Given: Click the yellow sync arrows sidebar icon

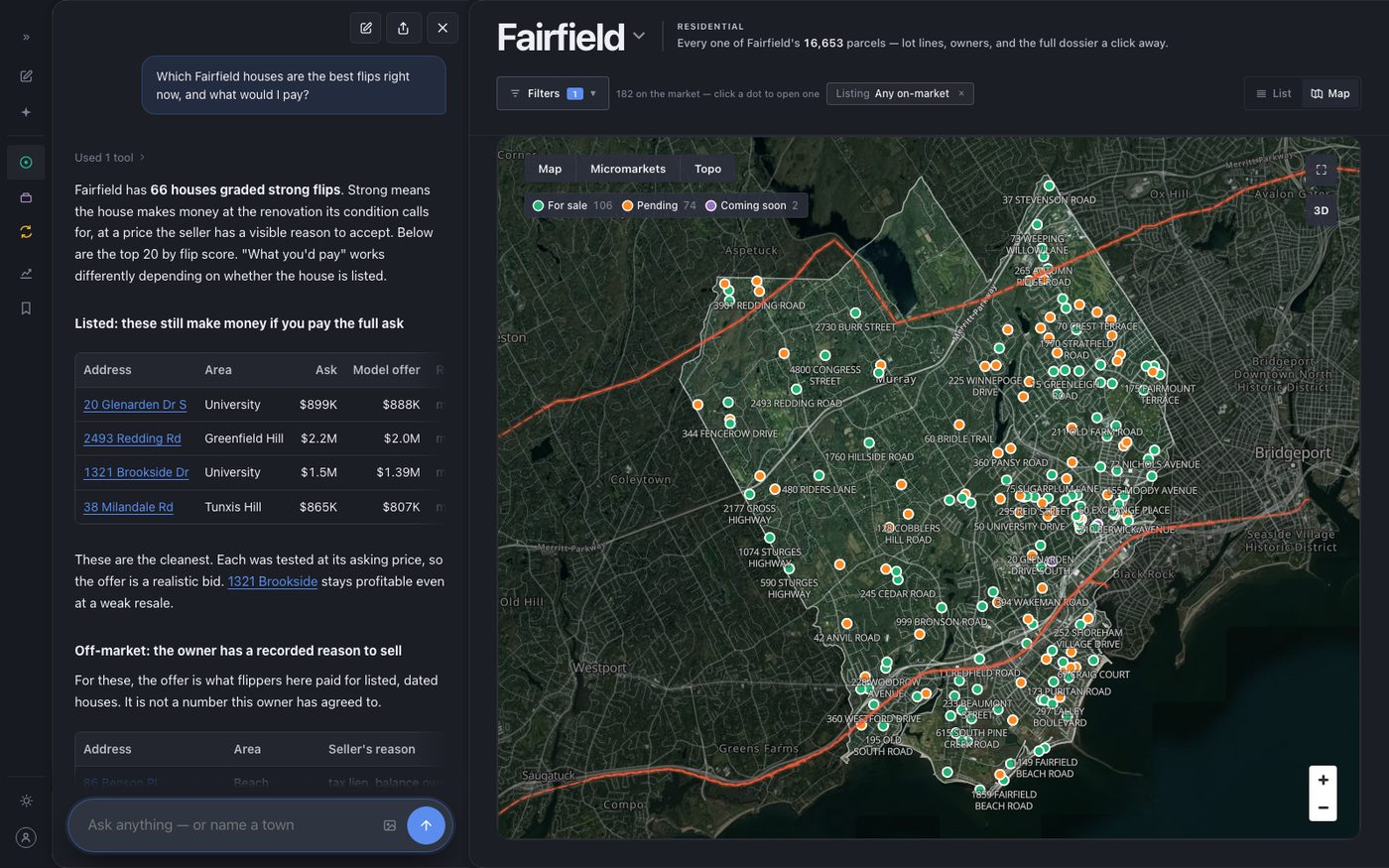Looking at the screenshot, I should [x=26, y=231].
